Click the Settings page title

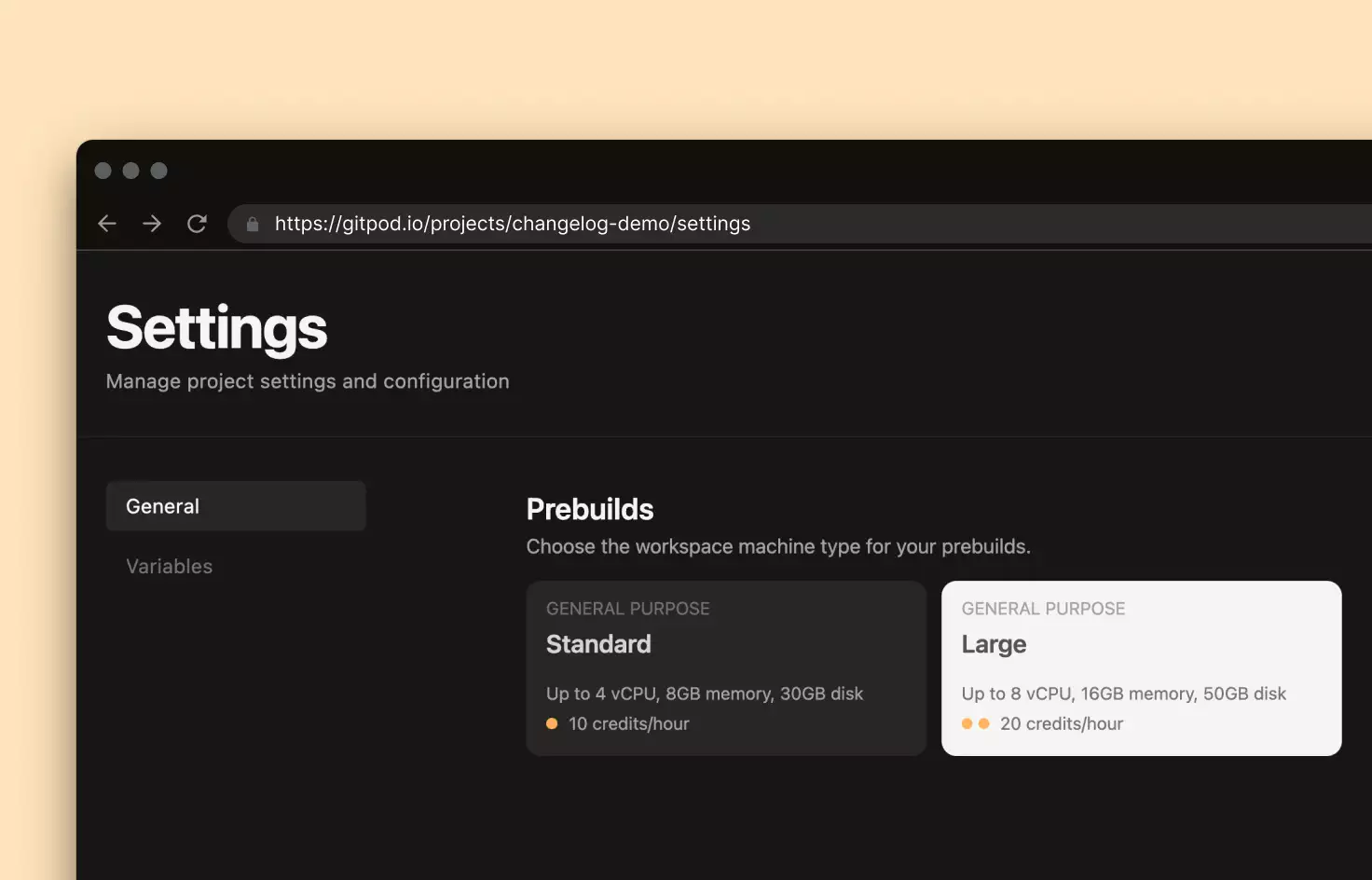pyautogui.click(x=217, y=329)
